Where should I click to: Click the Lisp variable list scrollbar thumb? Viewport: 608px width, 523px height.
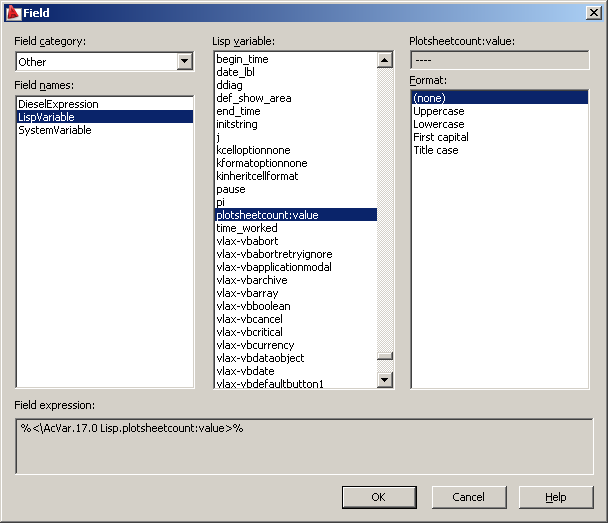pos(385,356)
